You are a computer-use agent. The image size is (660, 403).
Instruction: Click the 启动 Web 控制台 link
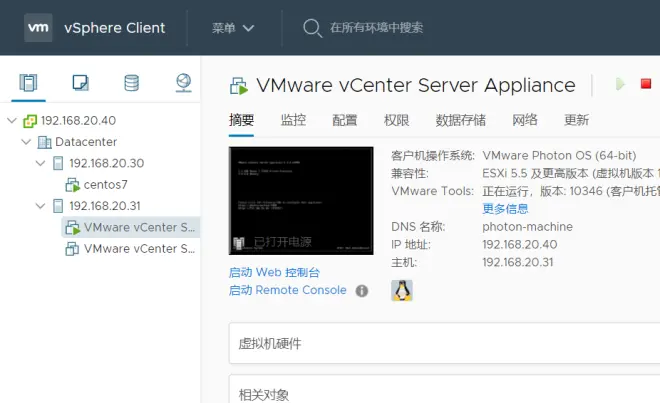pos(274,272)
